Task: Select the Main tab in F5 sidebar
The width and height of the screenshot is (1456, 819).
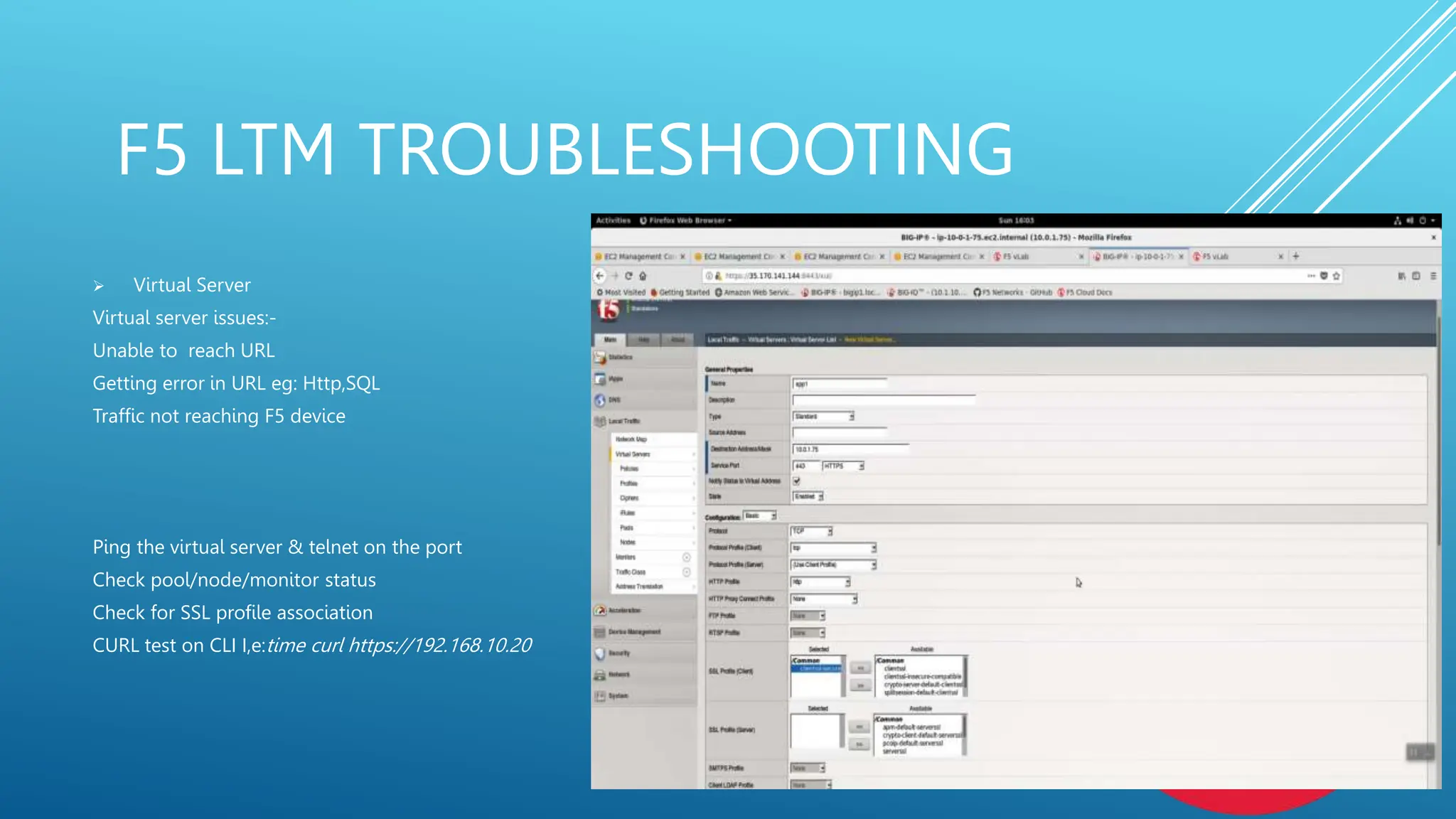Action: pos(610,340)
